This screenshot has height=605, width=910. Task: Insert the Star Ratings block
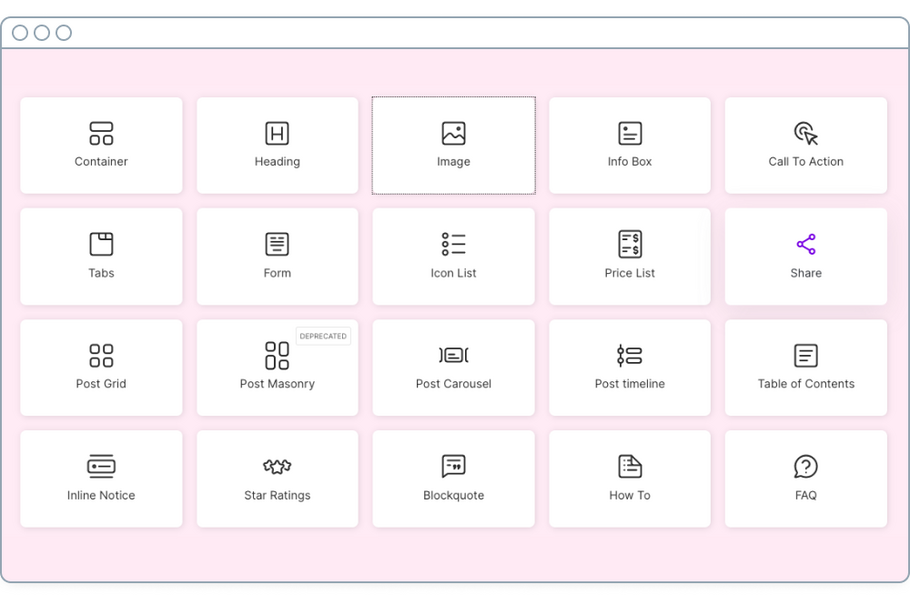coord(277,478)
